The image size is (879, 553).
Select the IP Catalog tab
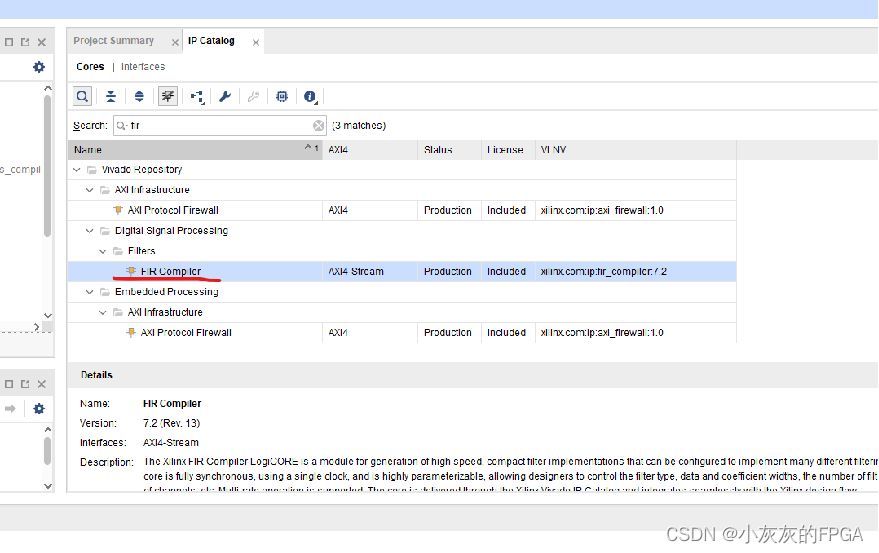coord(211,41)
